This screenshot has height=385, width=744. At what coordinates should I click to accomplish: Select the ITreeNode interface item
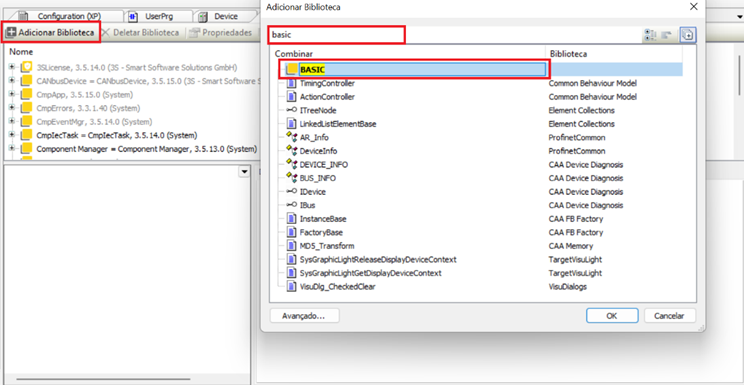[318, 110]
